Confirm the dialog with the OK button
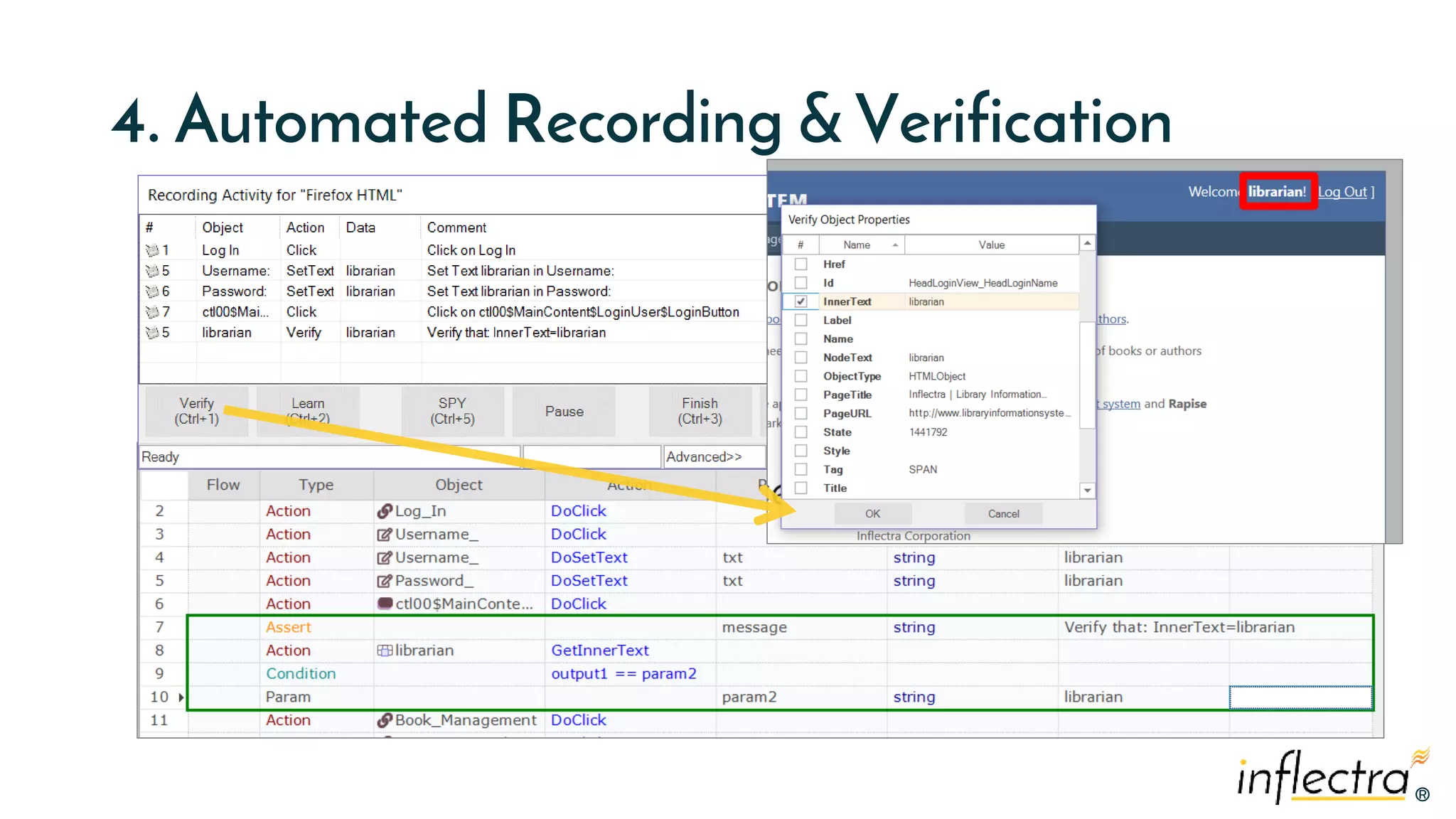Image resolution: width=1456 pixels, height=819 pixels. point(873,514)
